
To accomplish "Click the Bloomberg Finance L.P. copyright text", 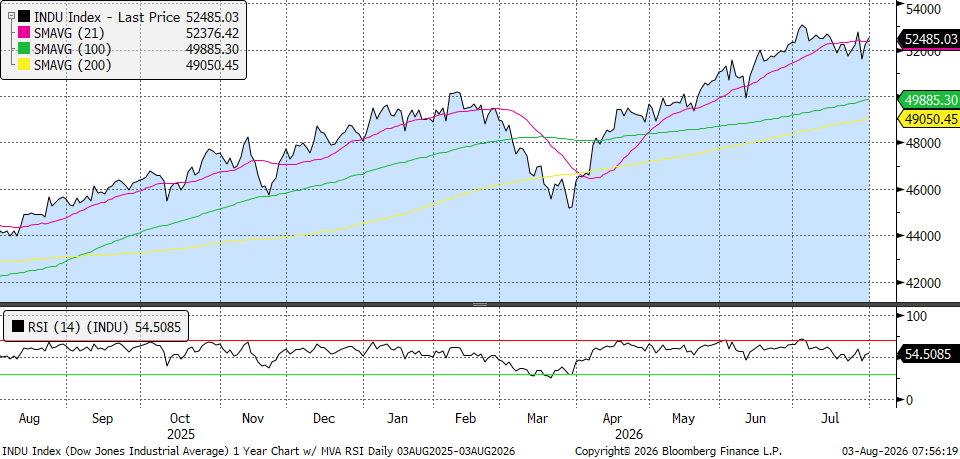I will pos(678,451).
